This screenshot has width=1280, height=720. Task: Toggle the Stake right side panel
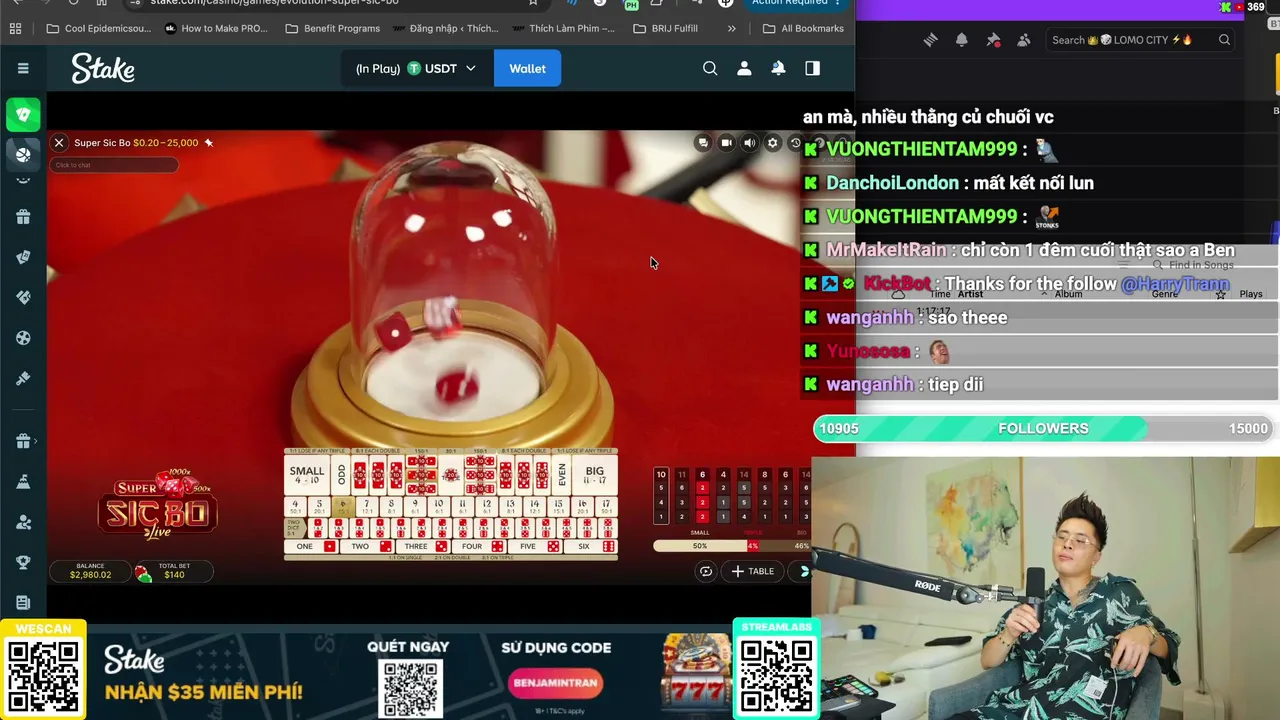812,68
